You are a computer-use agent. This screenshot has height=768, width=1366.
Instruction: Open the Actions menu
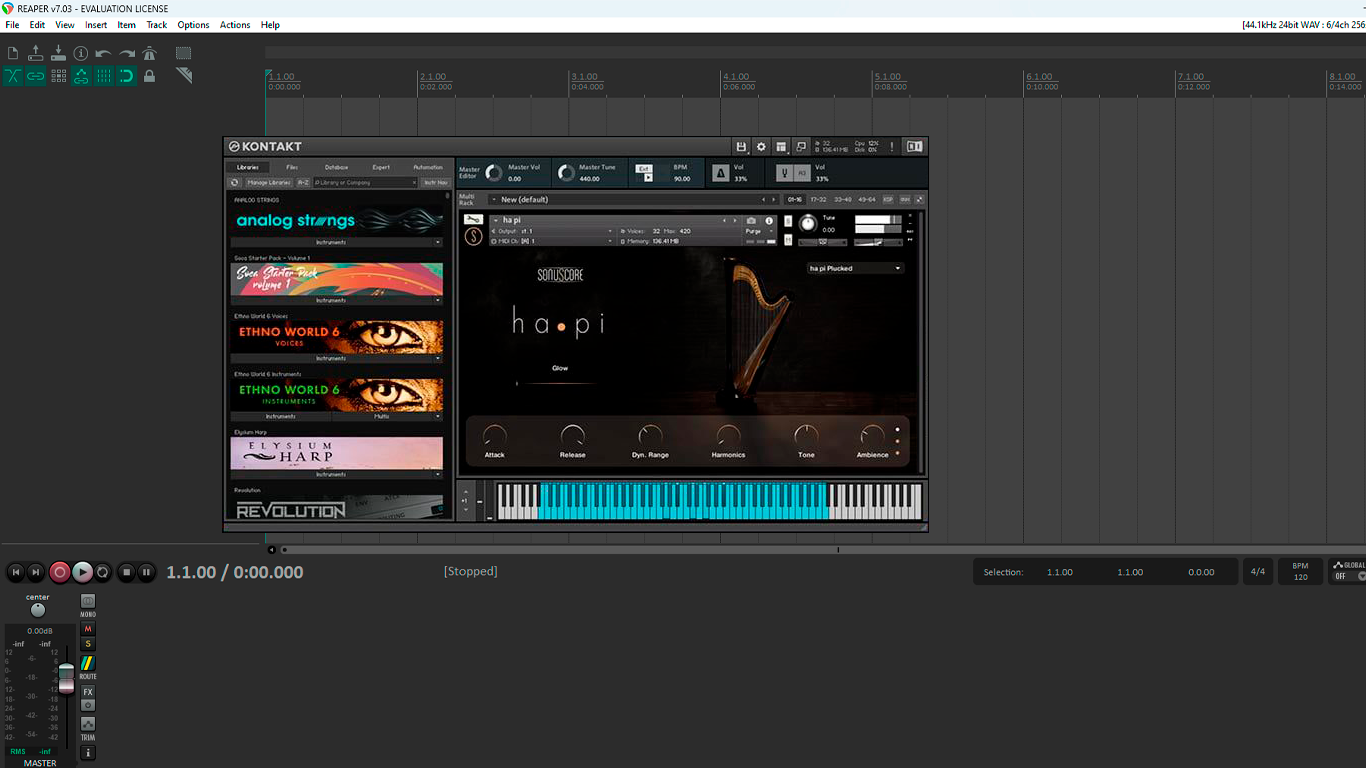point(235,25)
